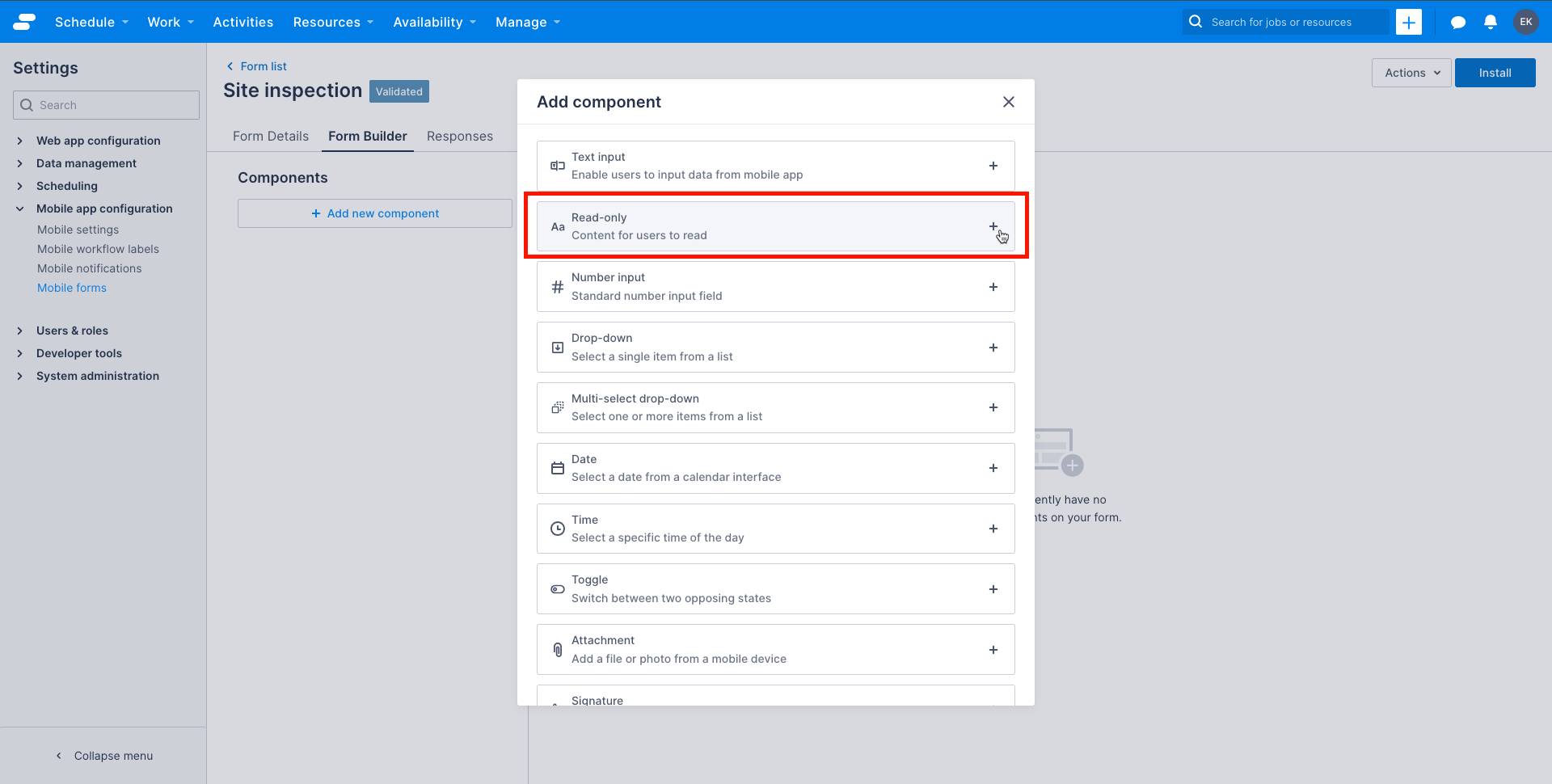Type in the Settings search field
The width and height of the screenshot is (1552, 784).
(105, 104)
